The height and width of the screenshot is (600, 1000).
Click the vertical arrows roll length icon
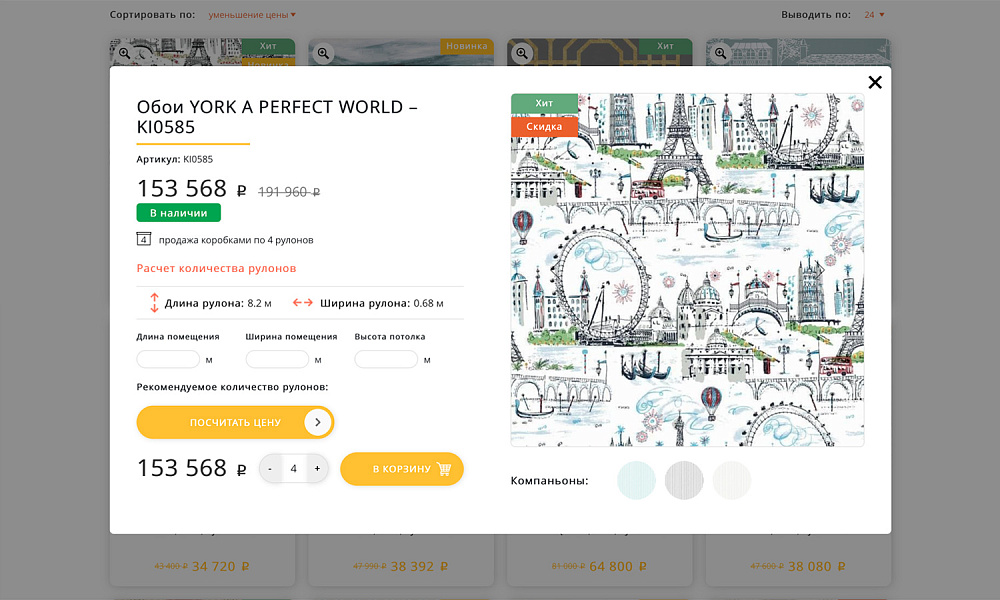coord(154,303)
